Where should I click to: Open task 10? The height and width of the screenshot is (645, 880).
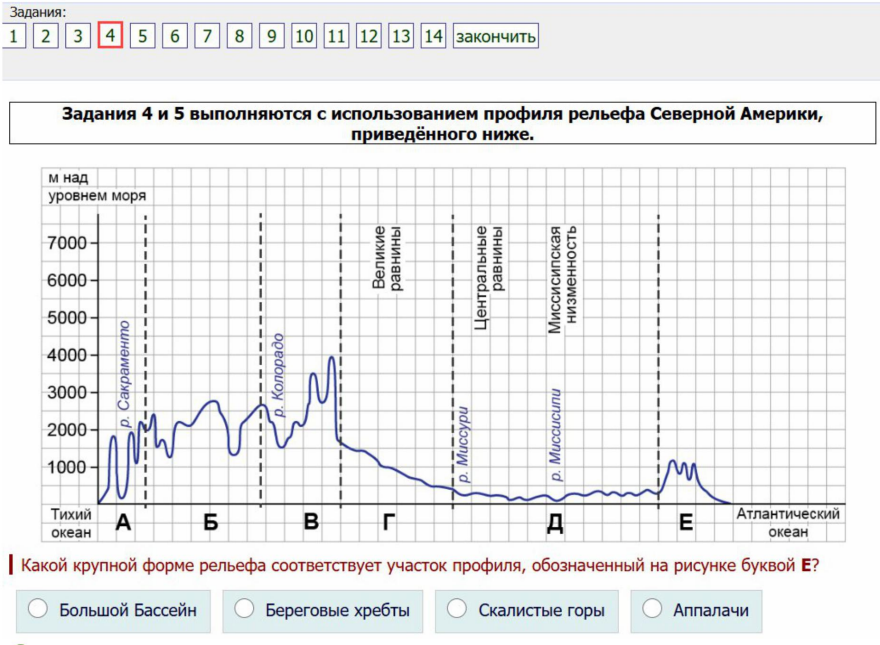(304, 37)
